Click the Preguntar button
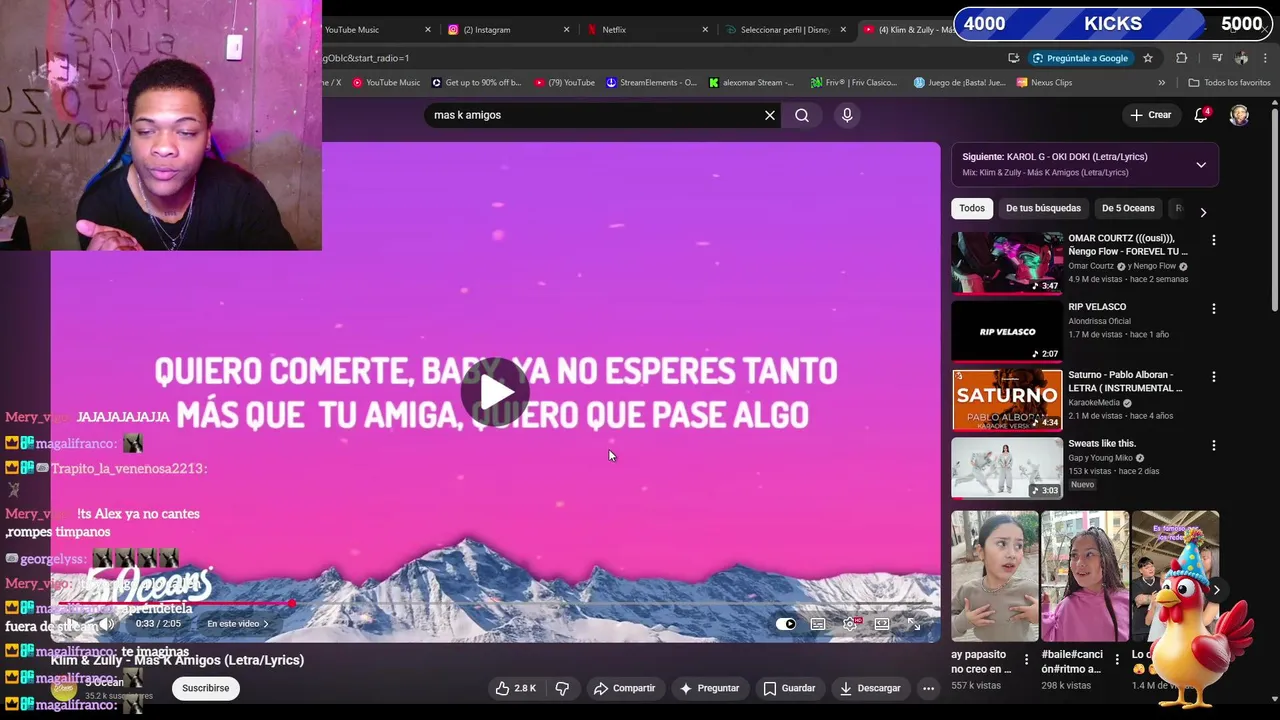 tap(709, 688)
